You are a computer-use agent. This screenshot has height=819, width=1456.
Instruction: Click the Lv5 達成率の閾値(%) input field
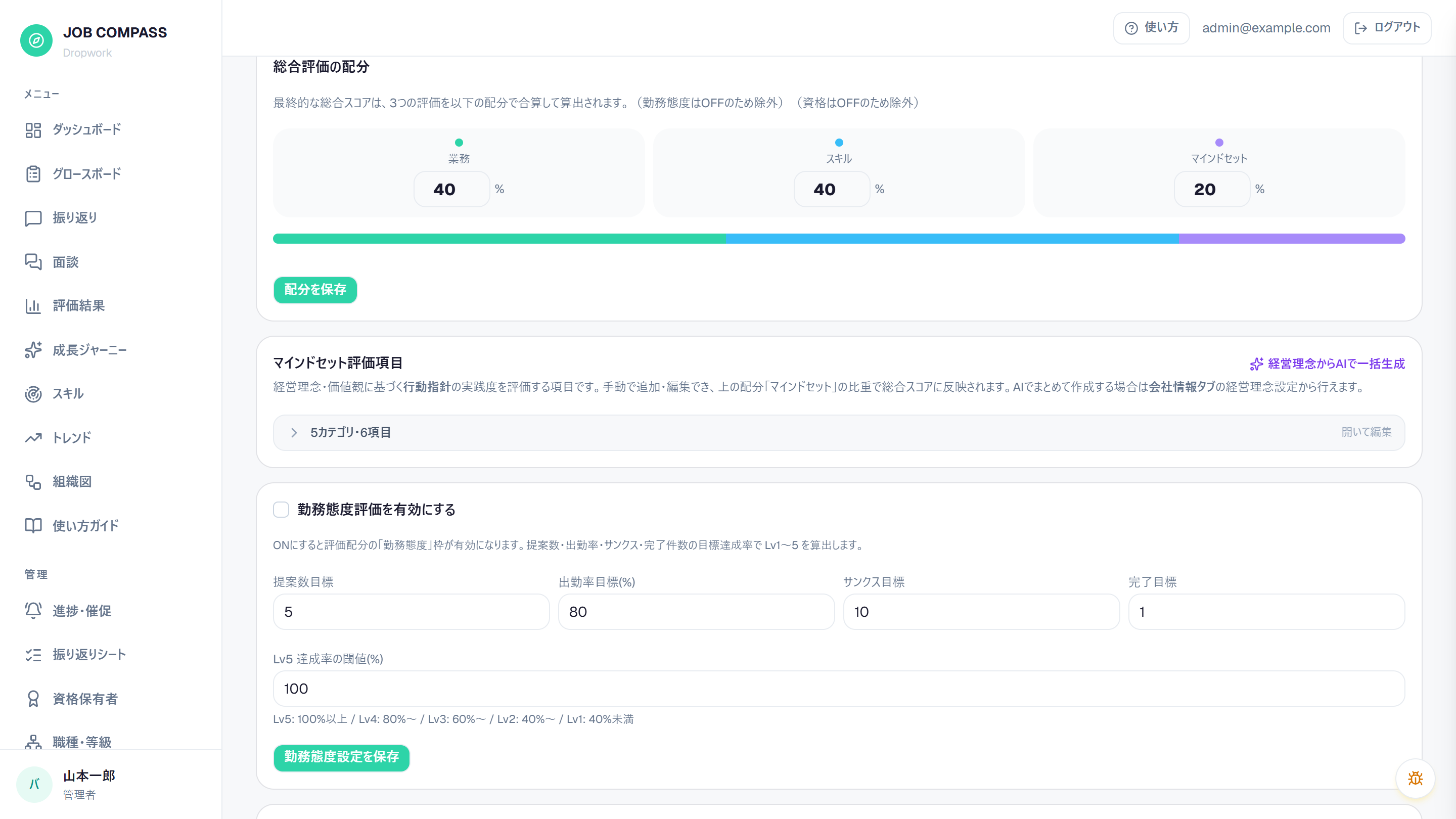839,689
